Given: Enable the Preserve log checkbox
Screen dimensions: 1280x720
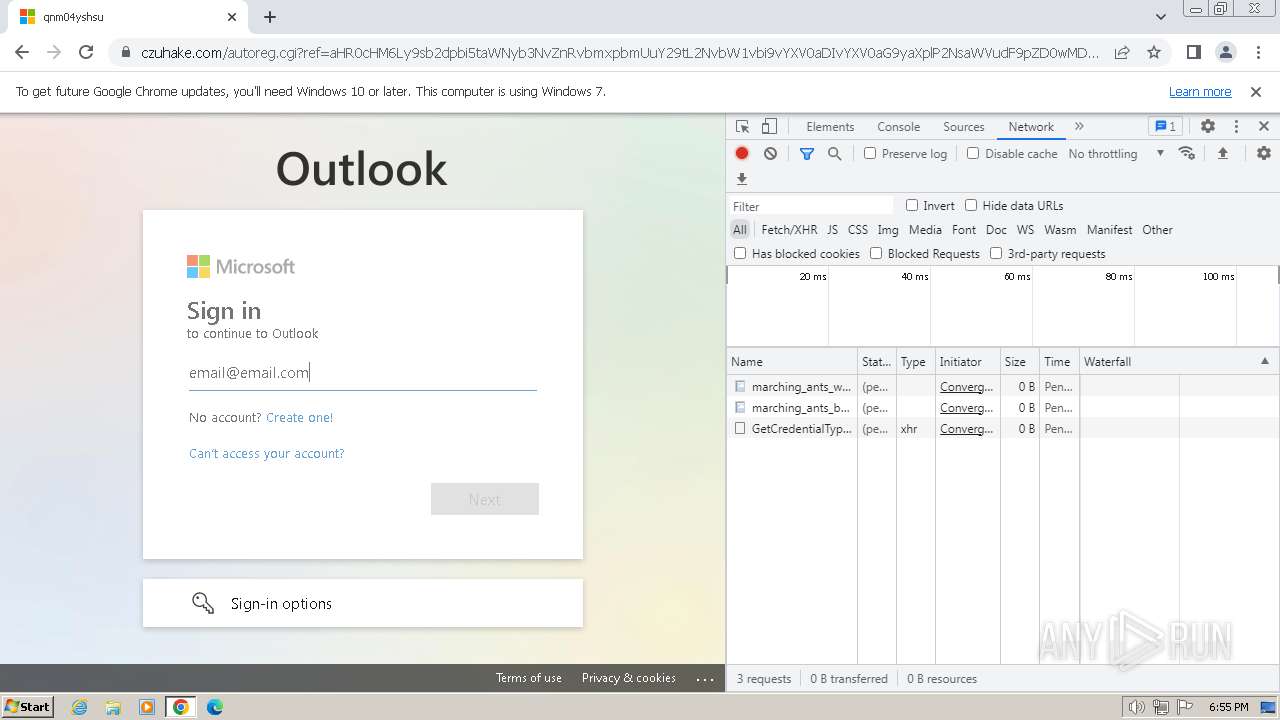Looking at the screenshot, I should coord(870,153).
